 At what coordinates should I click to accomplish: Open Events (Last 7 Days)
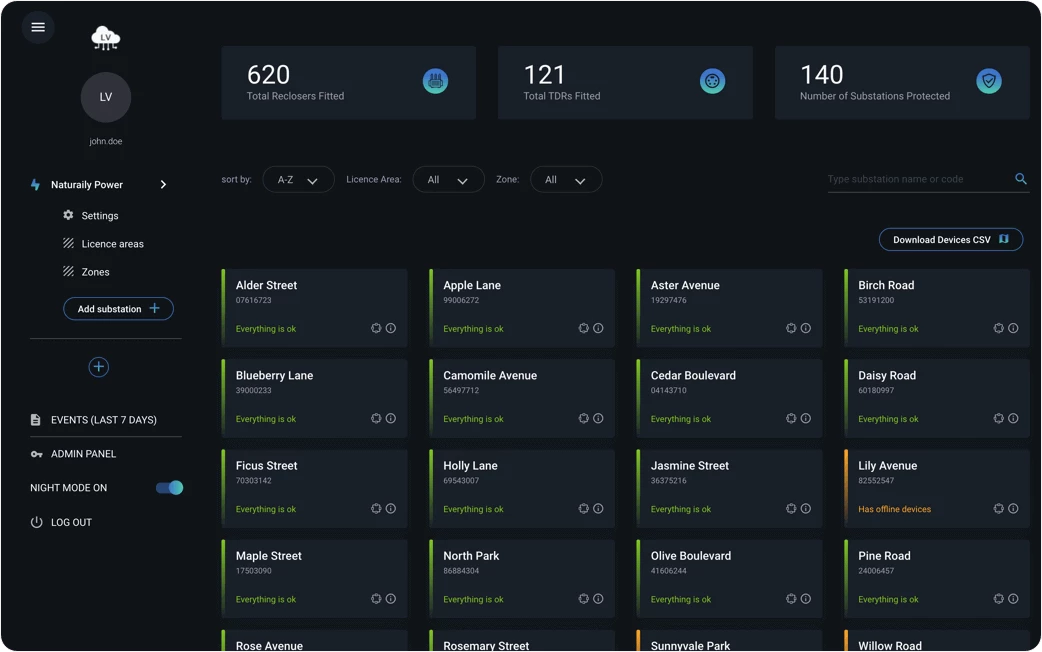[x=94, y=420]
